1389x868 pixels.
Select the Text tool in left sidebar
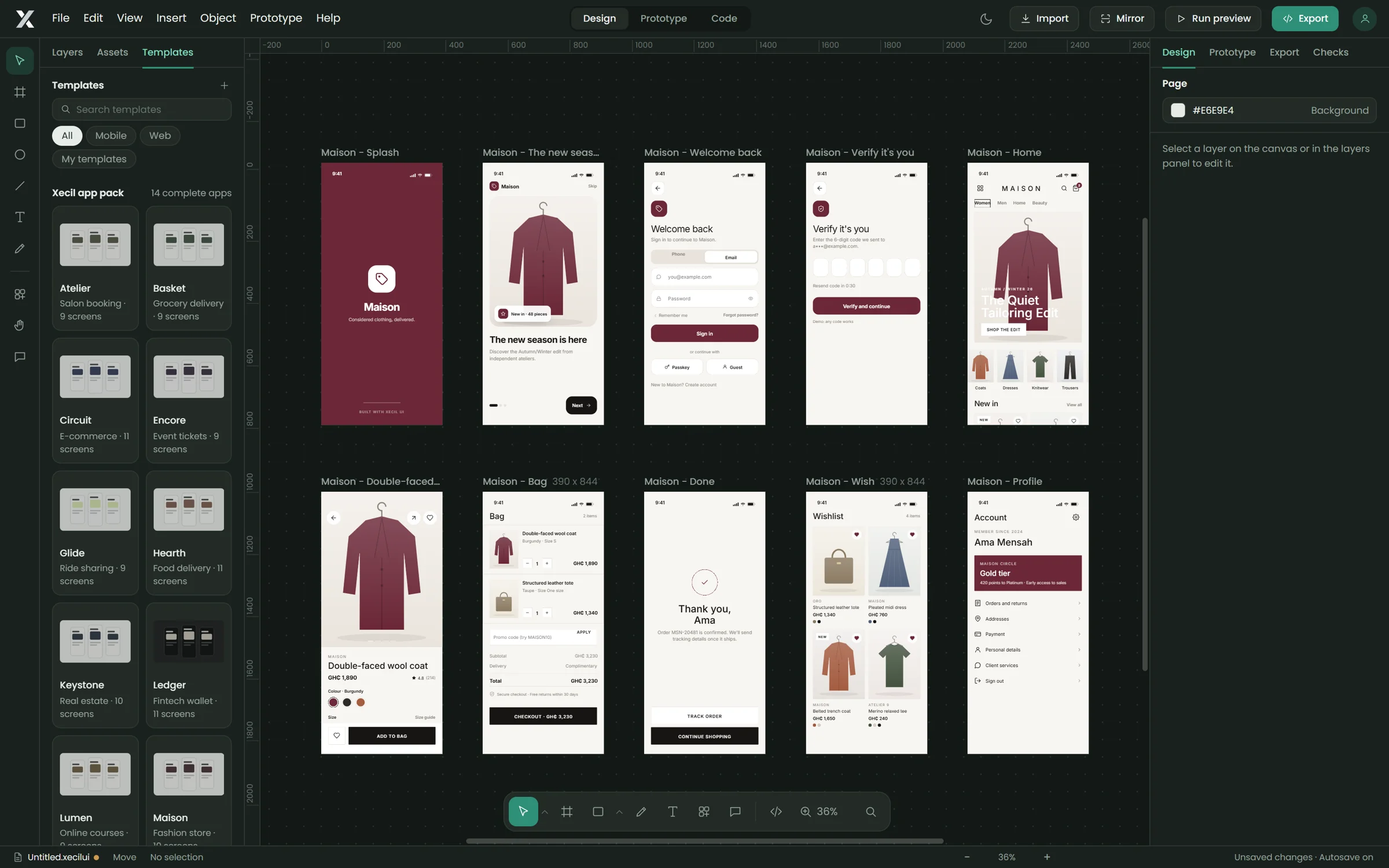[x=20, y=217]
